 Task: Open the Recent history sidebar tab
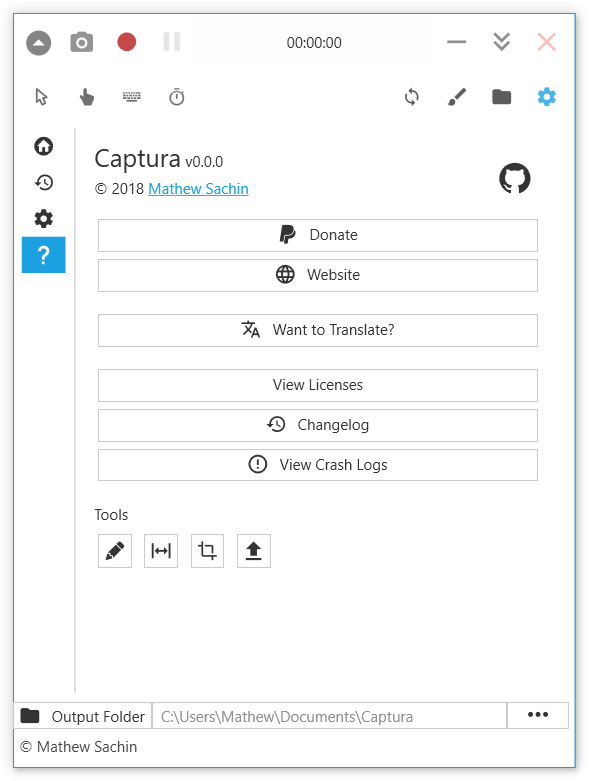(44, 183)
